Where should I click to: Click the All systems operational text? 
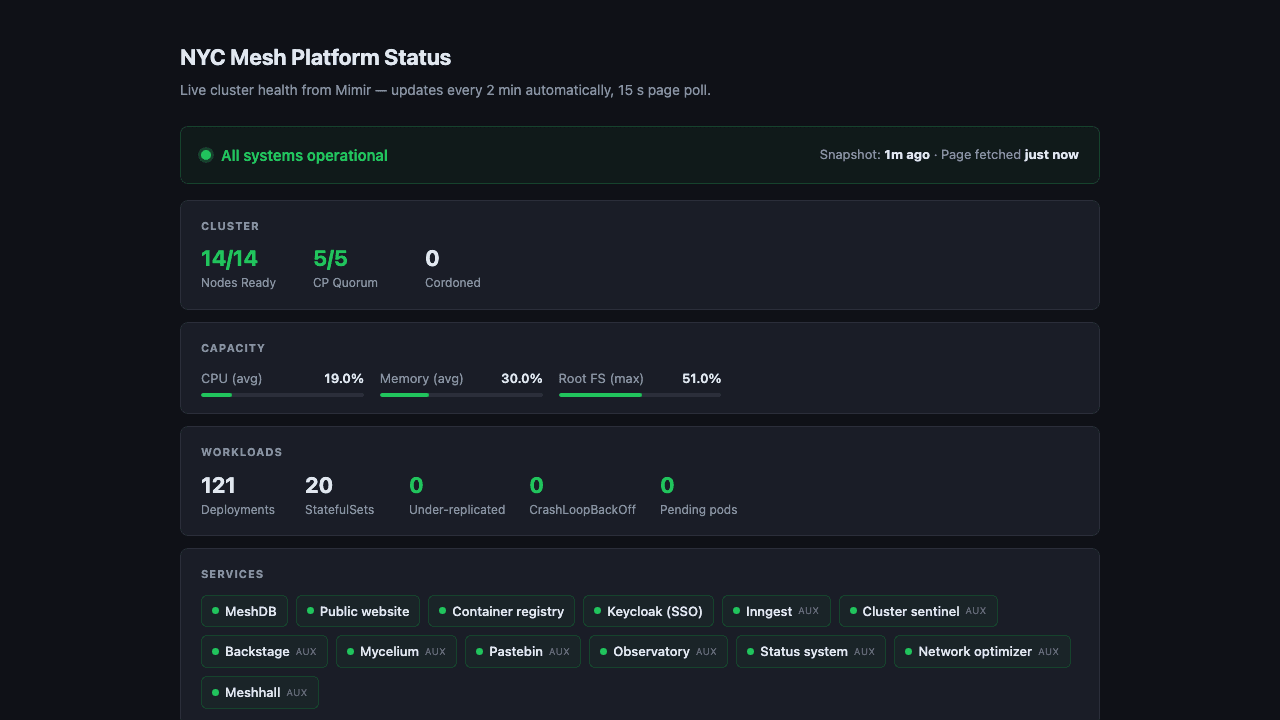tap(304, 155)
